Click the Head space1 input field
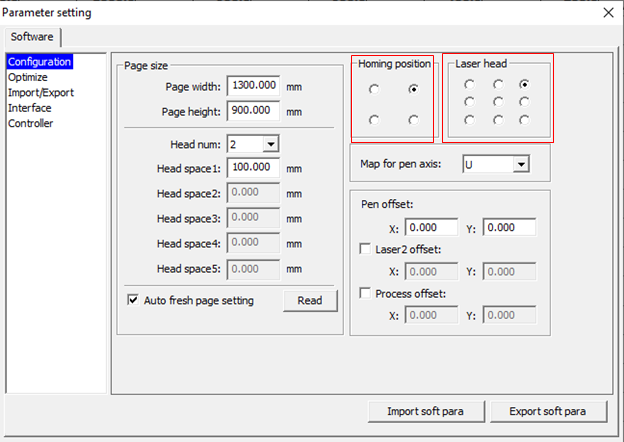Screen dimensions: 624x442 point(253,167)
